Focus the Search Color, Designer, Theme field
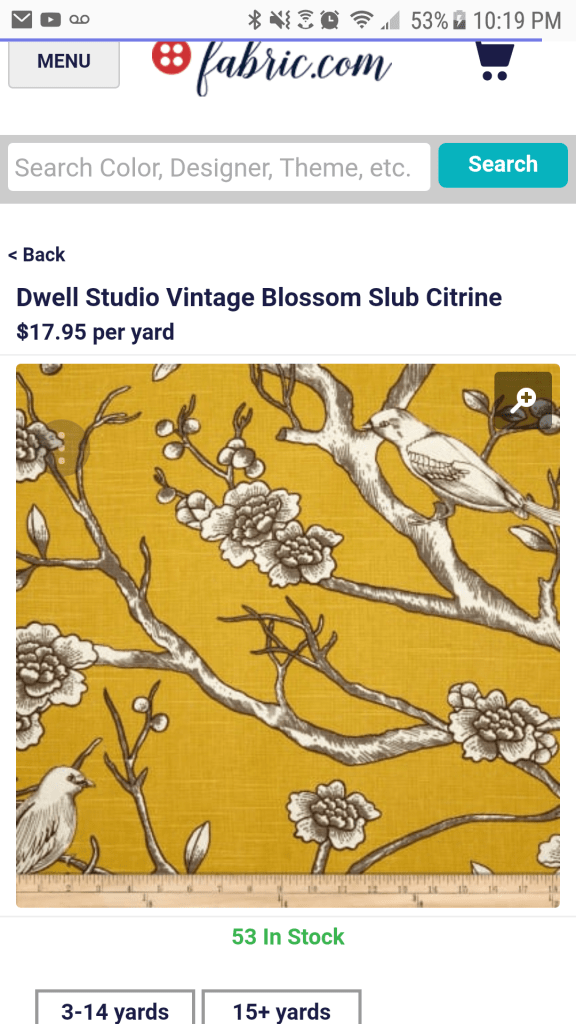 (x=219, y=167)
